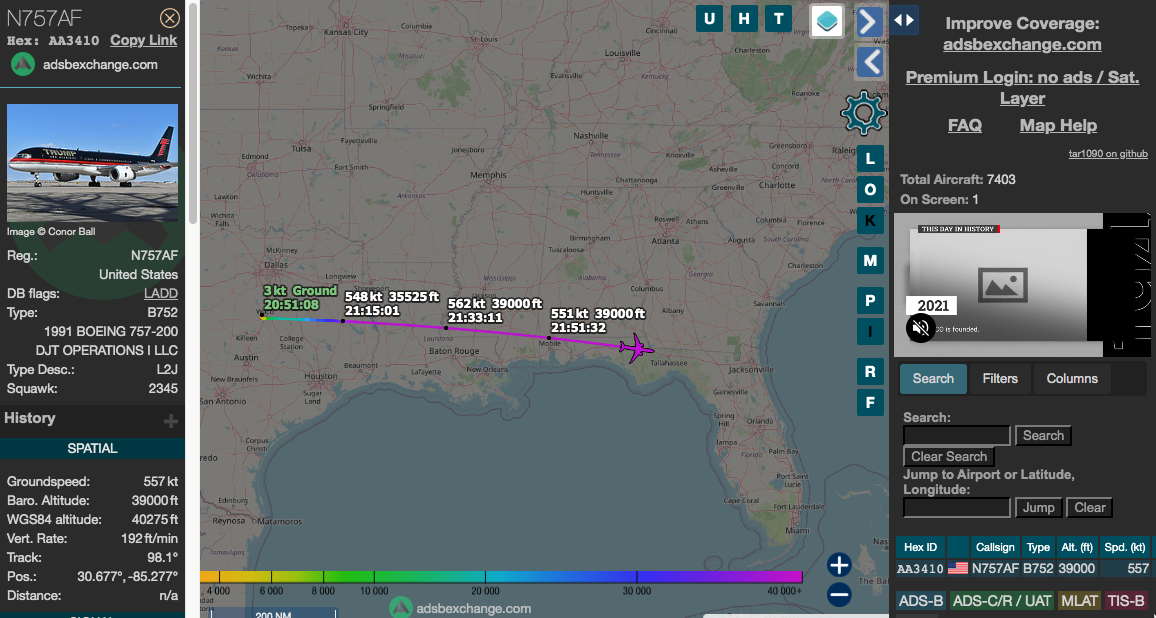Click the Copy Link link
The image size is (1156, 618).
(144, 41)
